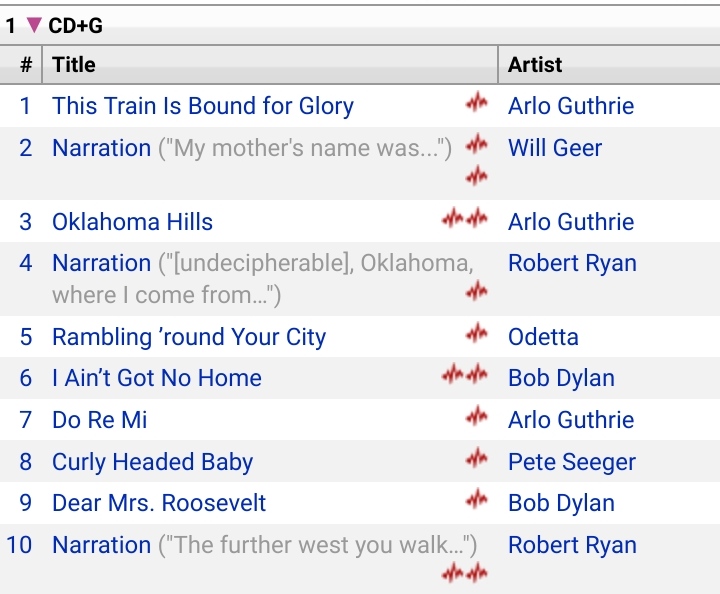The height and width of the screenshot is (594, 720).
Task: Collapse the CD+G medium disclosure triangle
Action: [x=34, y=25]
